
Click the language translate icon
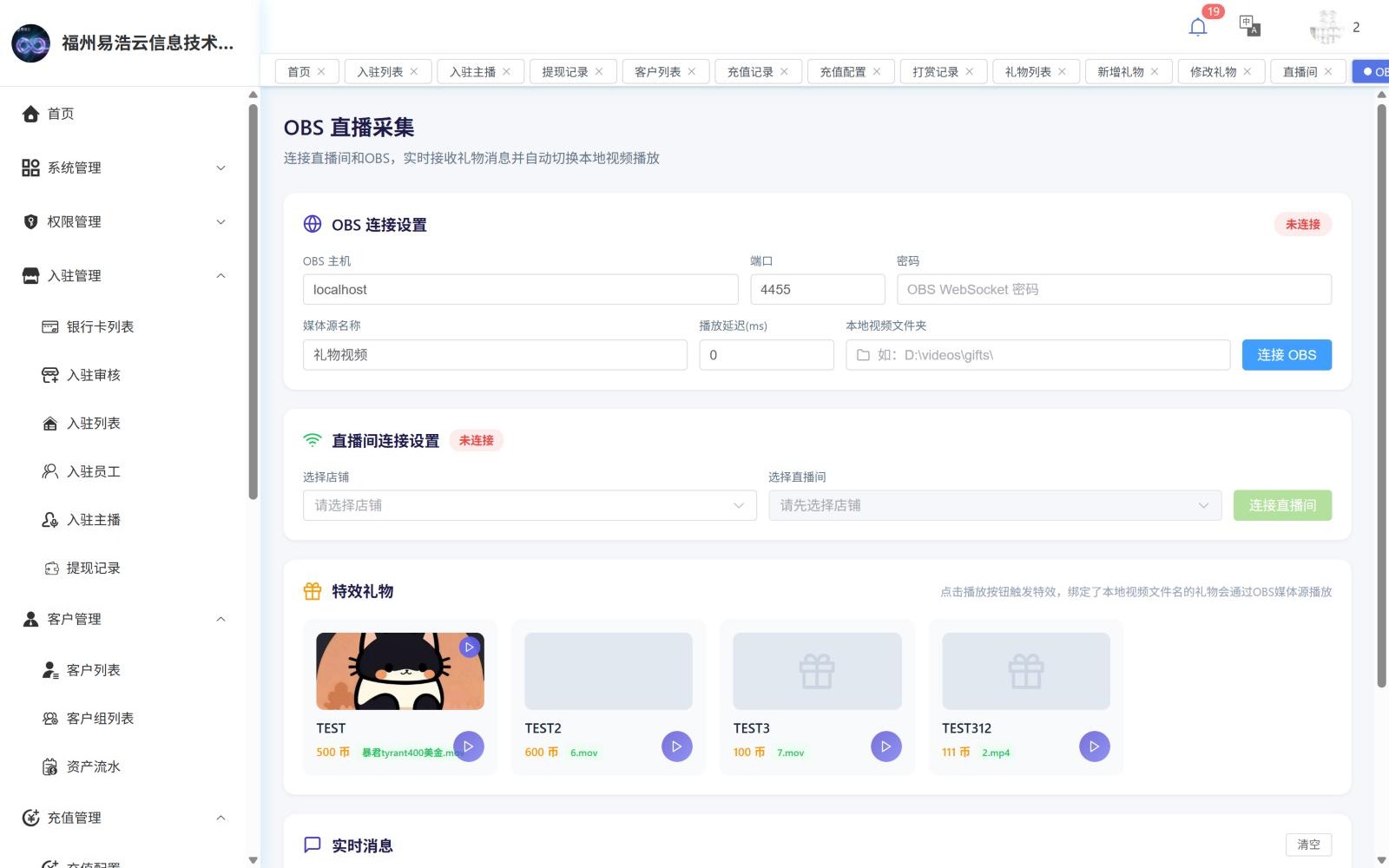point(1249,26)
